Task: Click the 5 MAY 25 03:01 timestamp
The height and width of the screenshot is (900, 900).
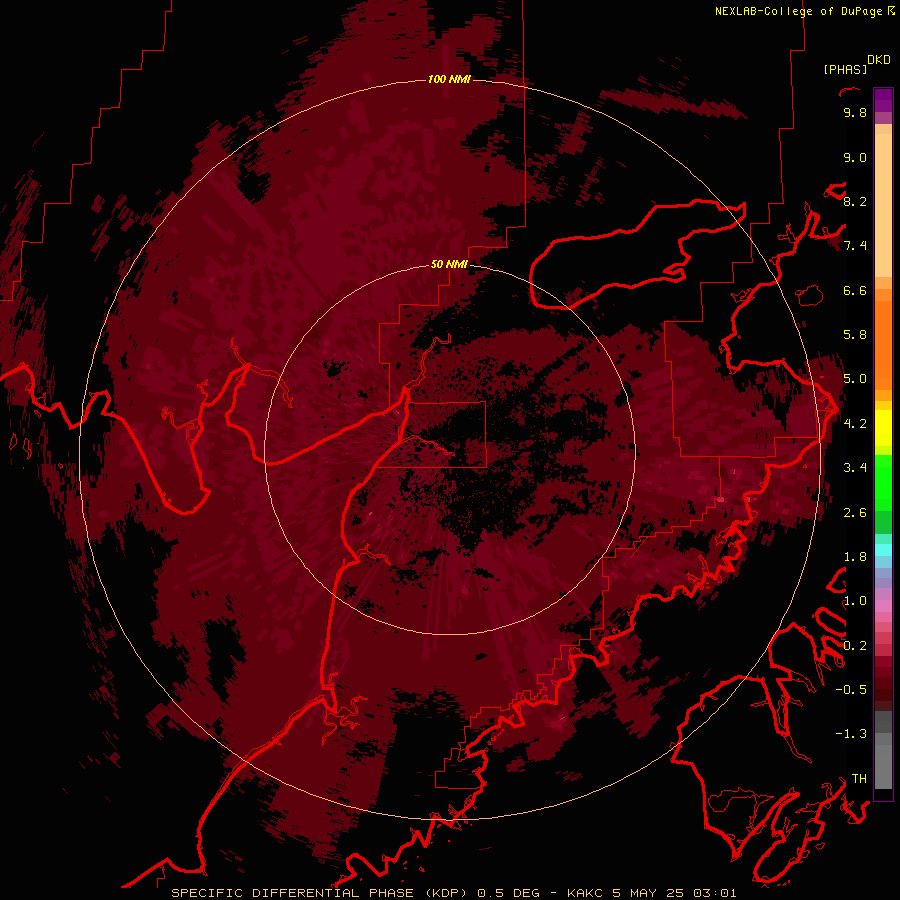Action: point(676,893)
